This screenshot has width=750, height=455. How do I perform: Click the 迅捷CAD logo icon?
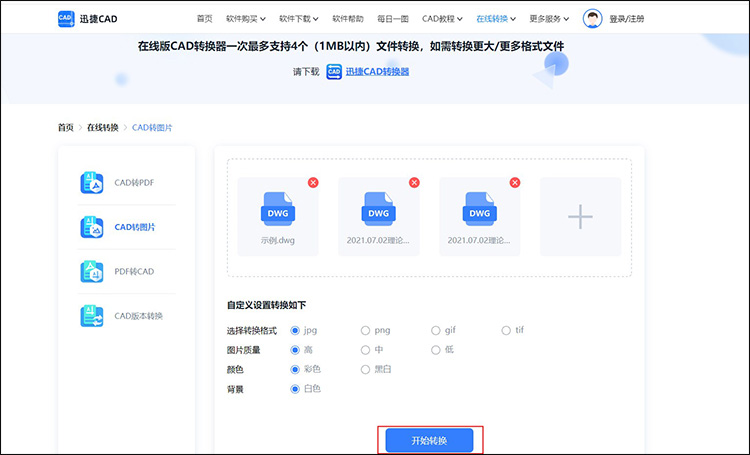tap(66, 19)
